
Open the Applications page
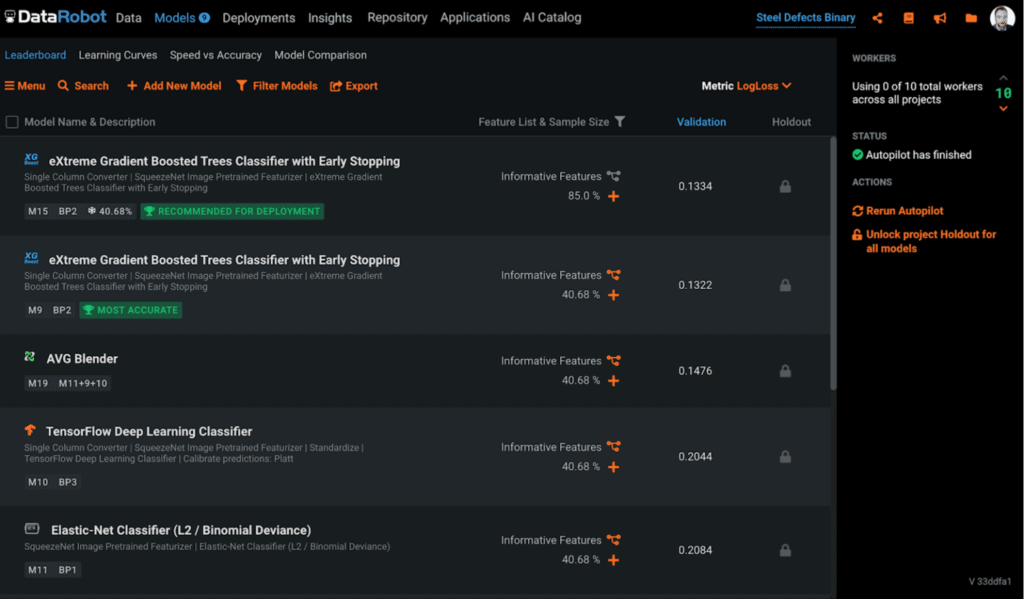point(475,18)
